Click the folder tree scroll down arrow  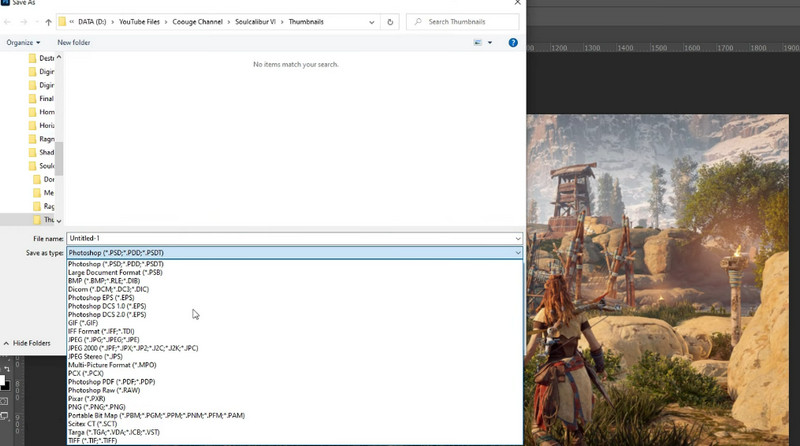coord(59,221)
